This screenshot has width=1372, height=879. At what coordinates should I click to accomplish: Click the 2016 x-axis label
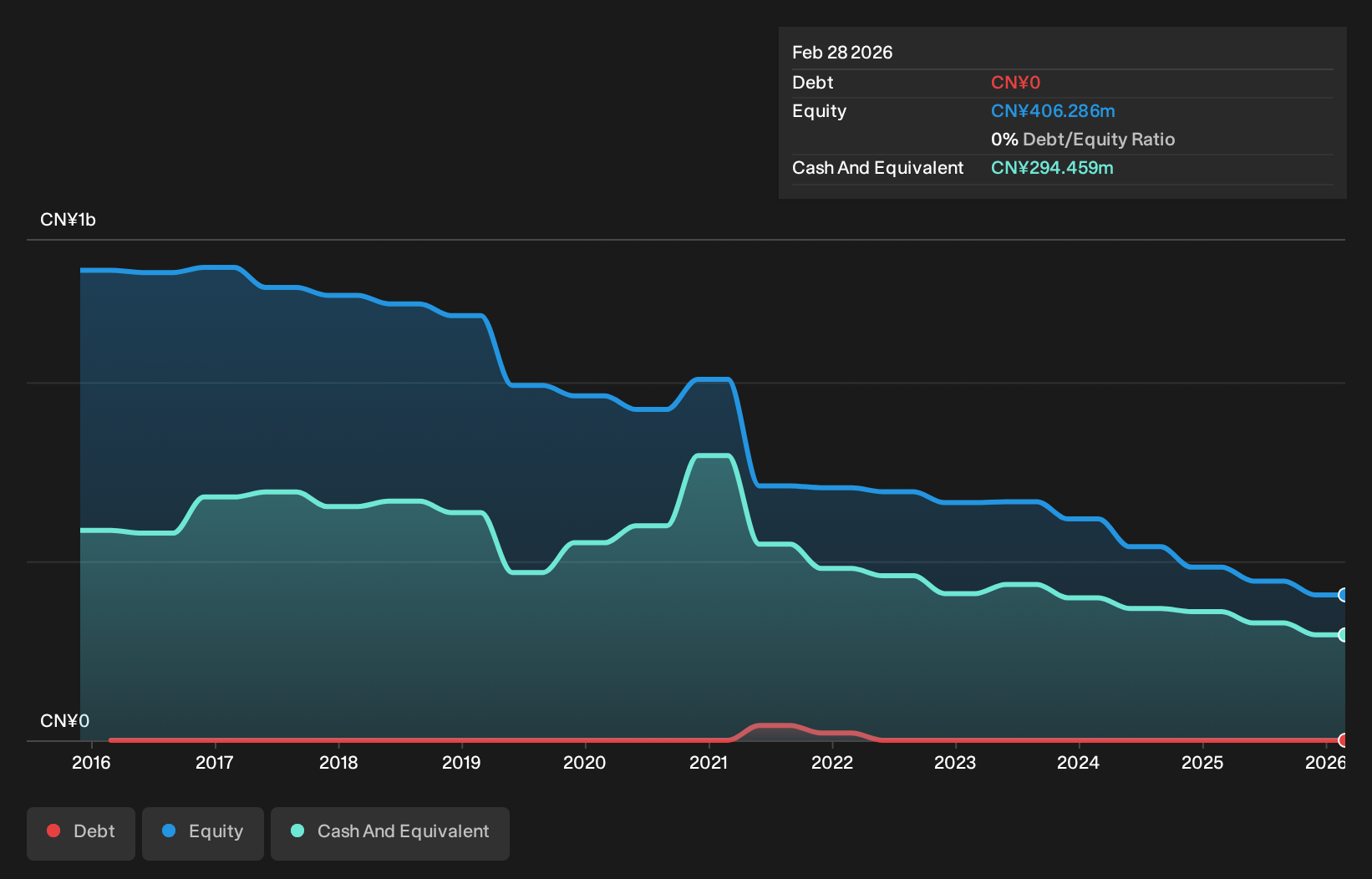point(91,763)
